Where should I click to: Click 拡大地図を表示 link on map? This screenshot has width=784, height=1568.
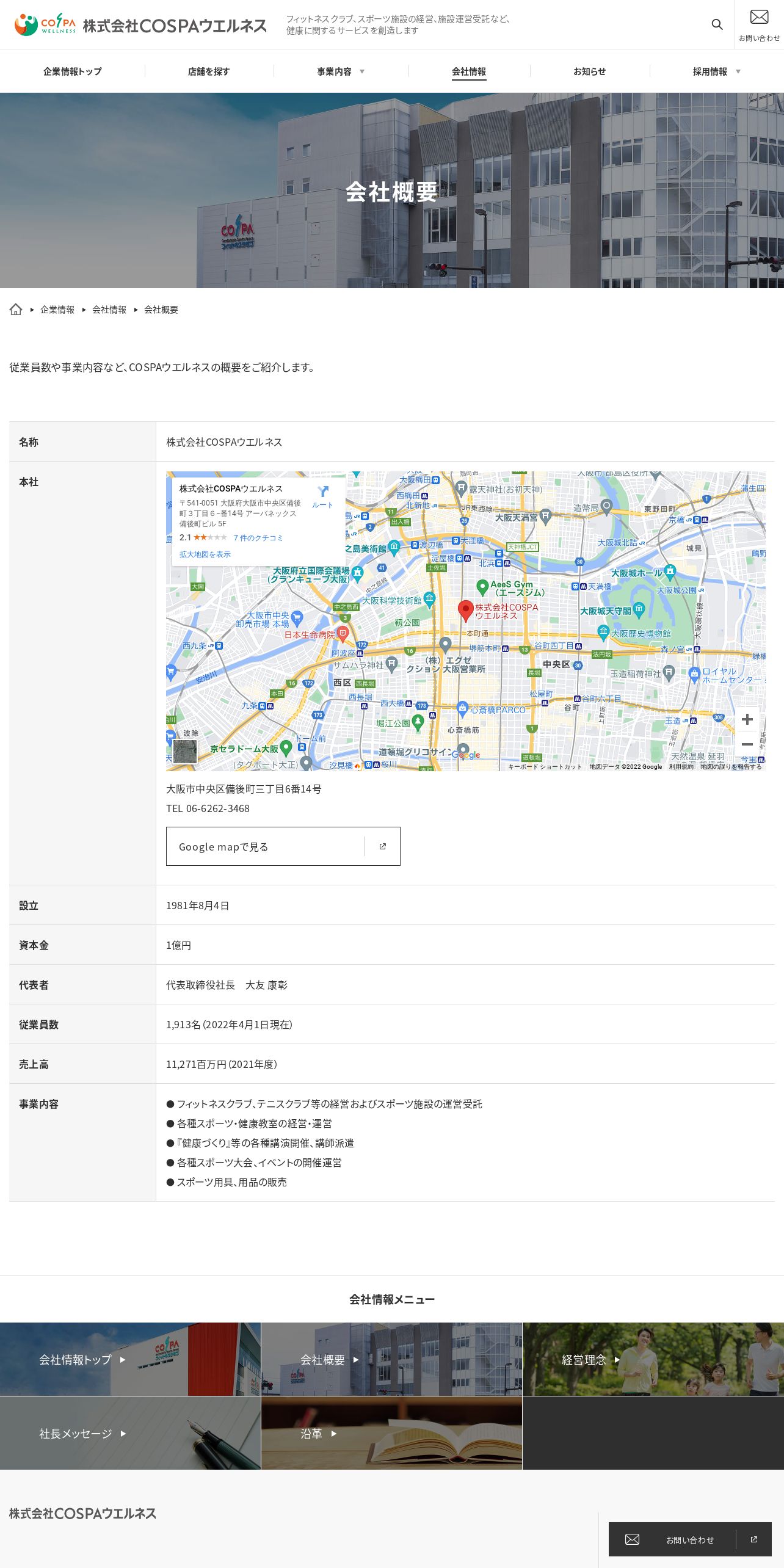click(x=205, y=554)
